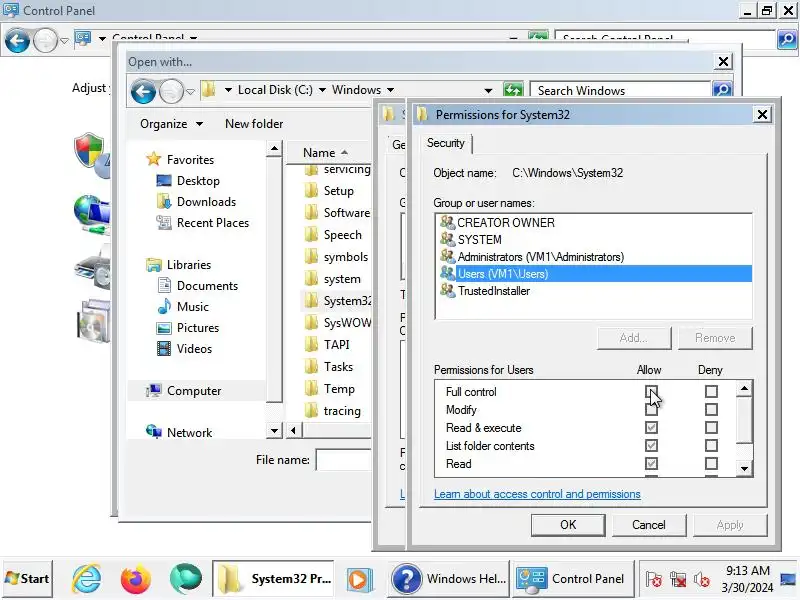Screen dimensions: 800x600
Task: Open the address bar history dropdown
Action: click(488, 91)
